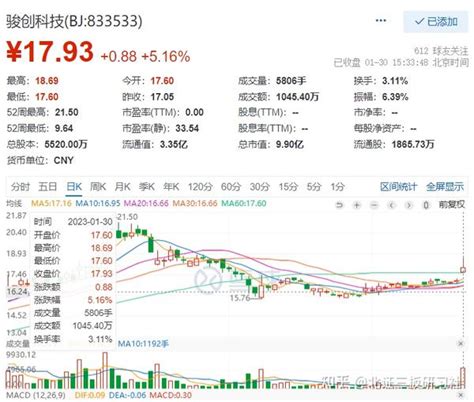The height and width of the screenshot is (402, 474).
Task: Click the current price ¥17.93
Action: tap(50, 51)
